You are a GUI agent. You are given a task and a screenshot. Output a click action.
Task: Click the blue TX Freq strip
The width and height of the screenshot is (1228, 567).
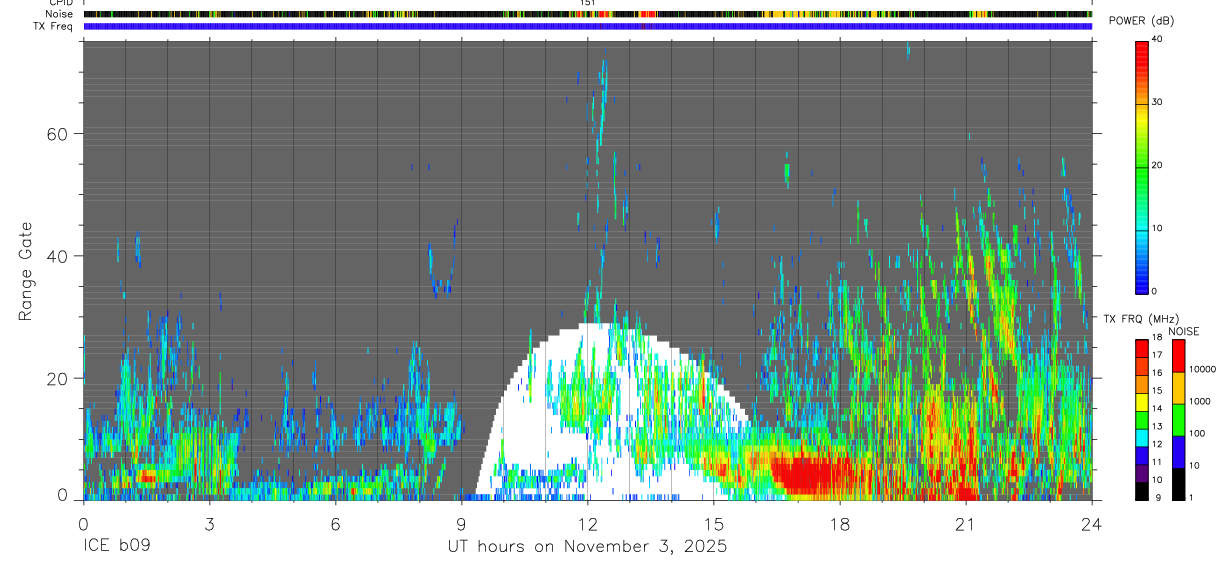click(587, 26)
